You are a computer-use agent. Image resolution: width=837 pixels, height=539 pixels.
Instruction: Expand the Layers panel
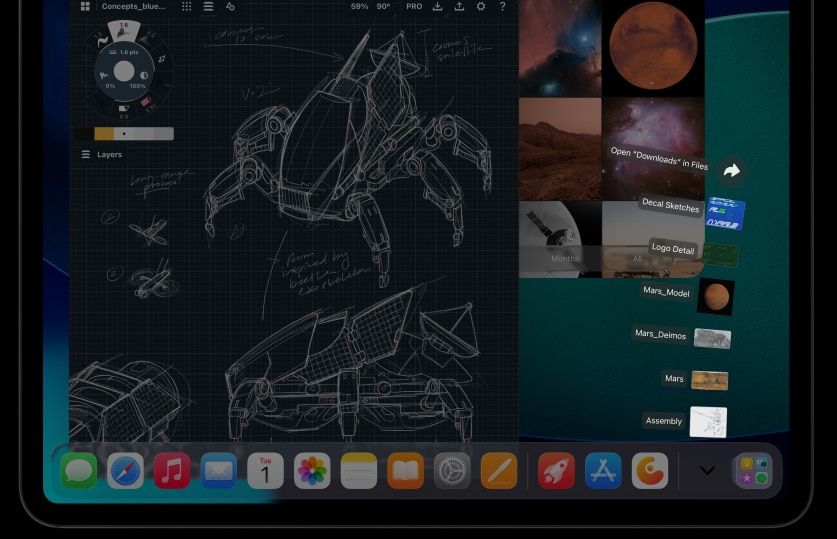click(x=102, y=155)
